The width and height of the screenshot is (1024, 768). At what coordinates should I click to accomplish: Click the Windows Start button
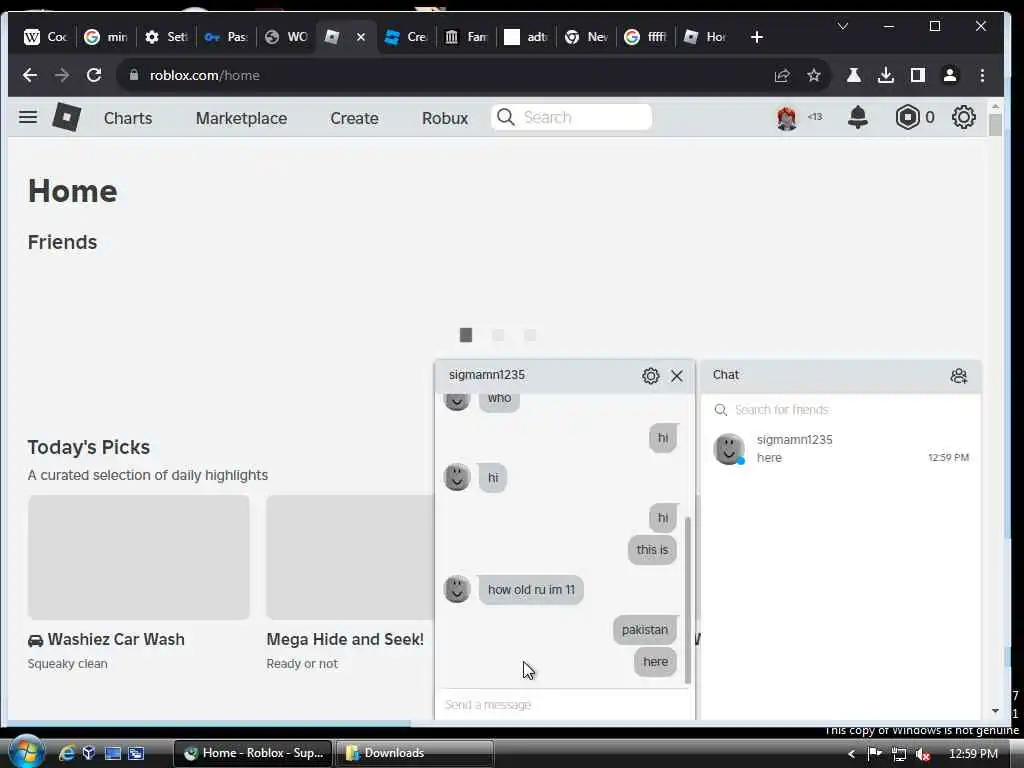tap(25, 752)
